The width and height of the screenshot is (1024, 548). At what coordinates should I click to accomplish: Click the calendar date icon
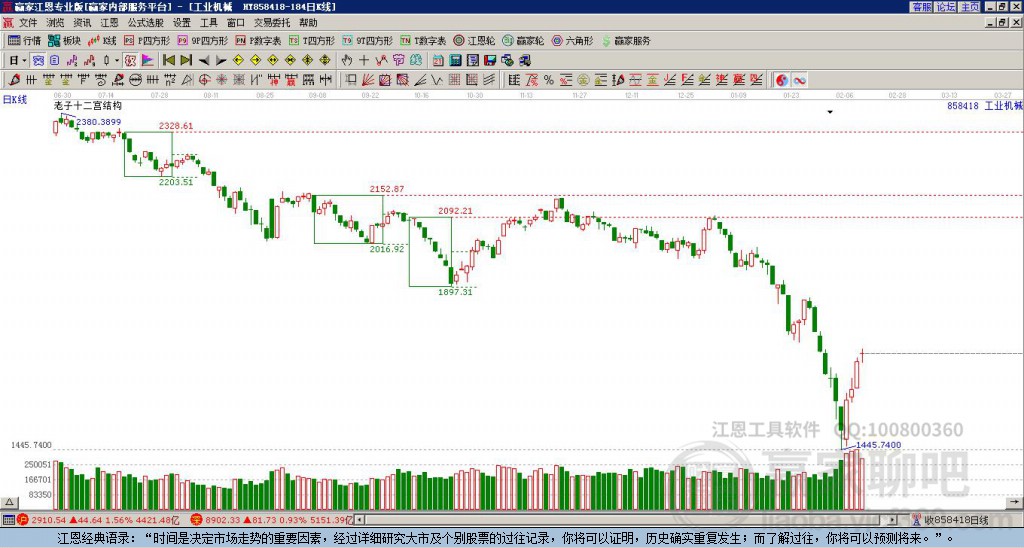pyautogui.click(x=438, y=61)
